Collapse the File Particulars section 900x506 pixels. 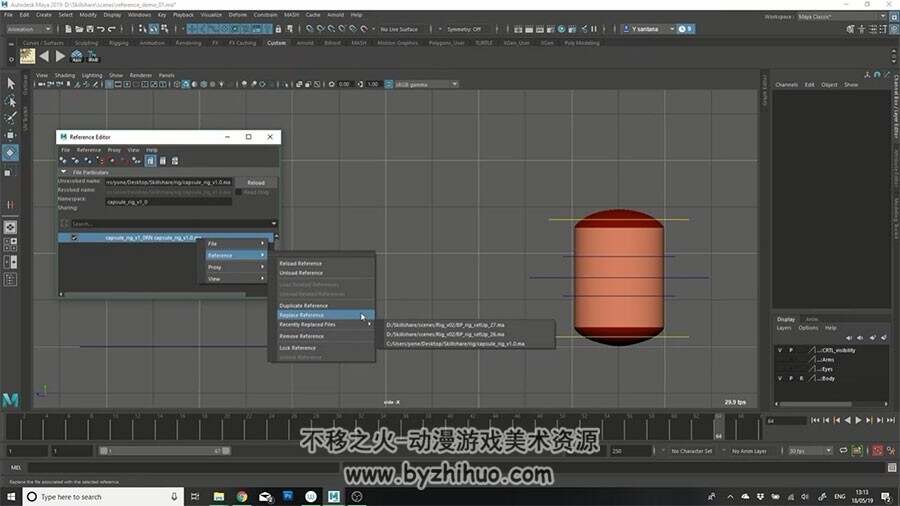(x=64, y=172)
